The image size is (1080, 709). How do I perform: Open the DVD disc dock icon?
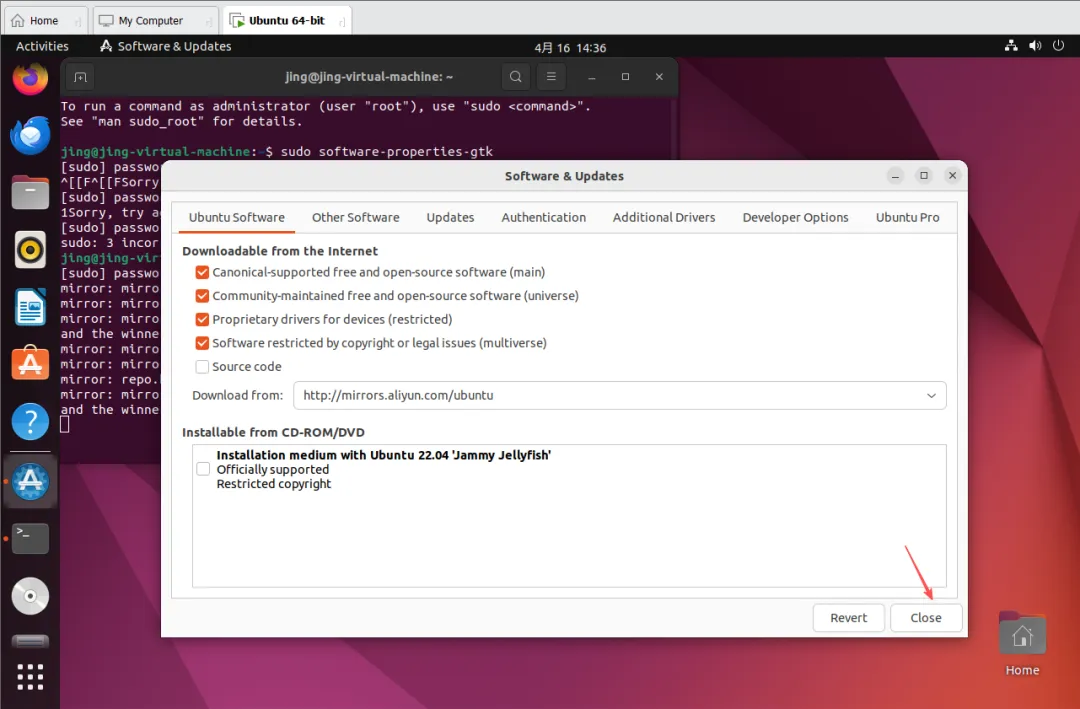(x=30, y=596)
